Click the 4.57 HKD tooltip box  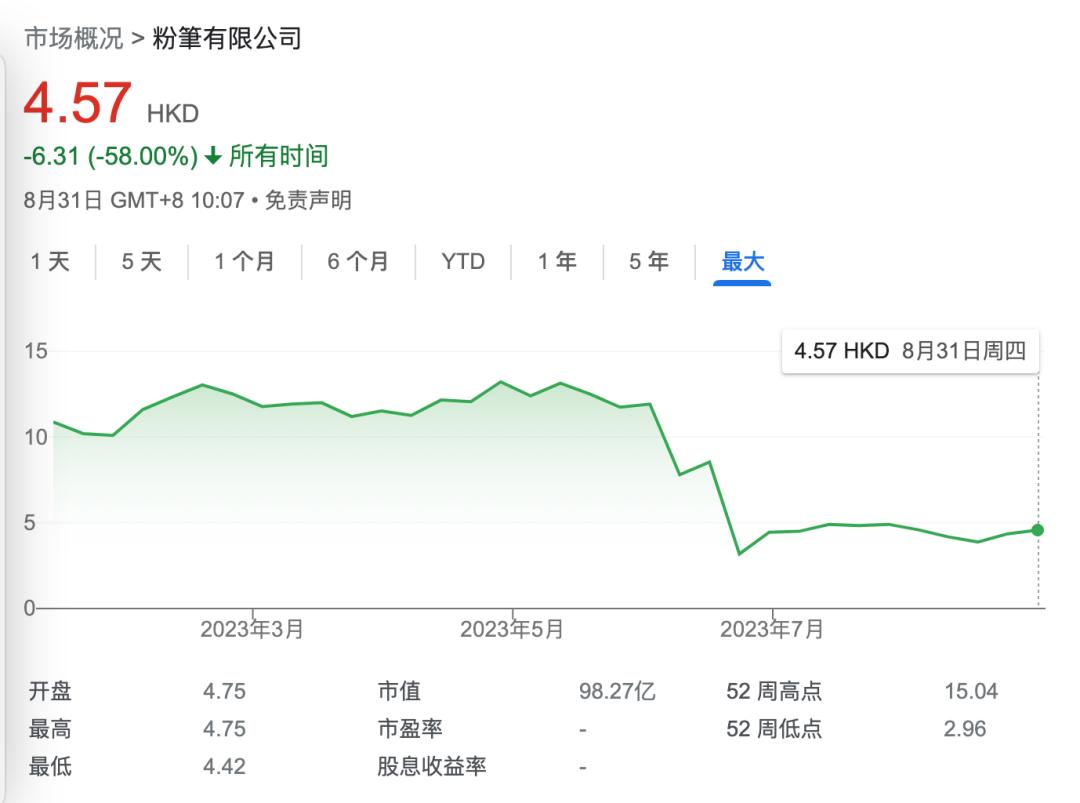[x=910, y=351]
